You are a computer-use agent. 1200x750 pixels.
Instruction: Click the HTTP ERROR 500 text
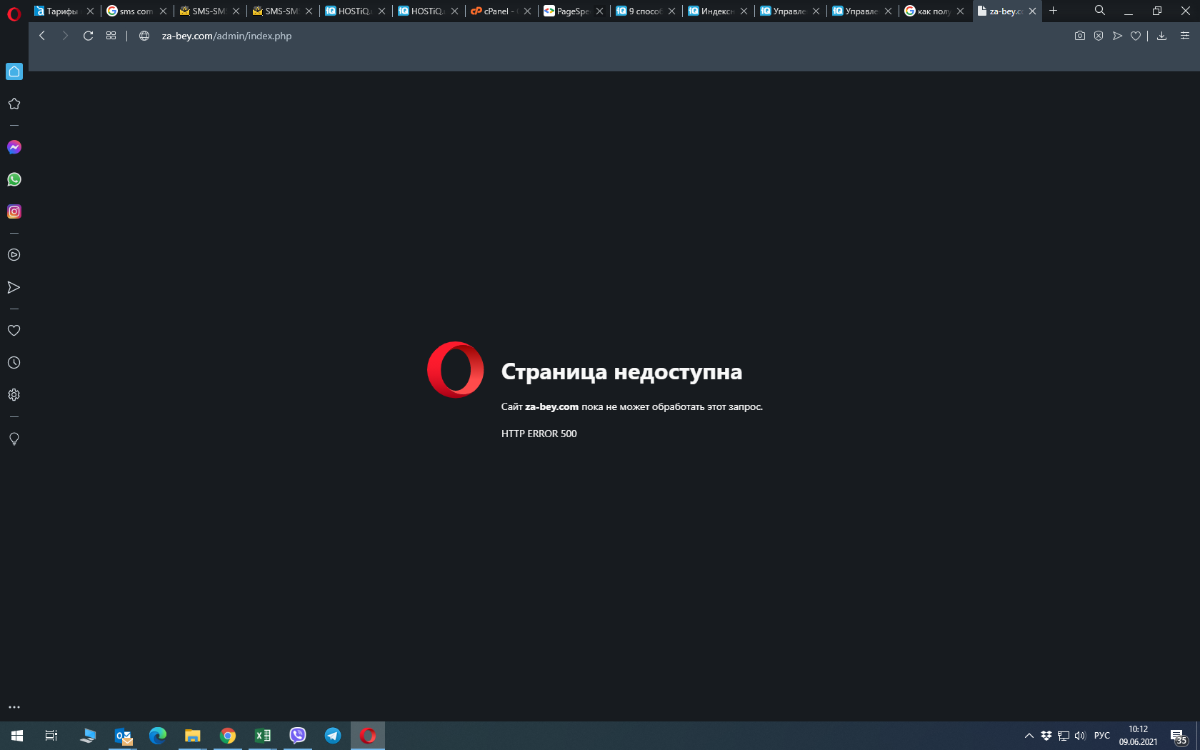coord(539,434)
